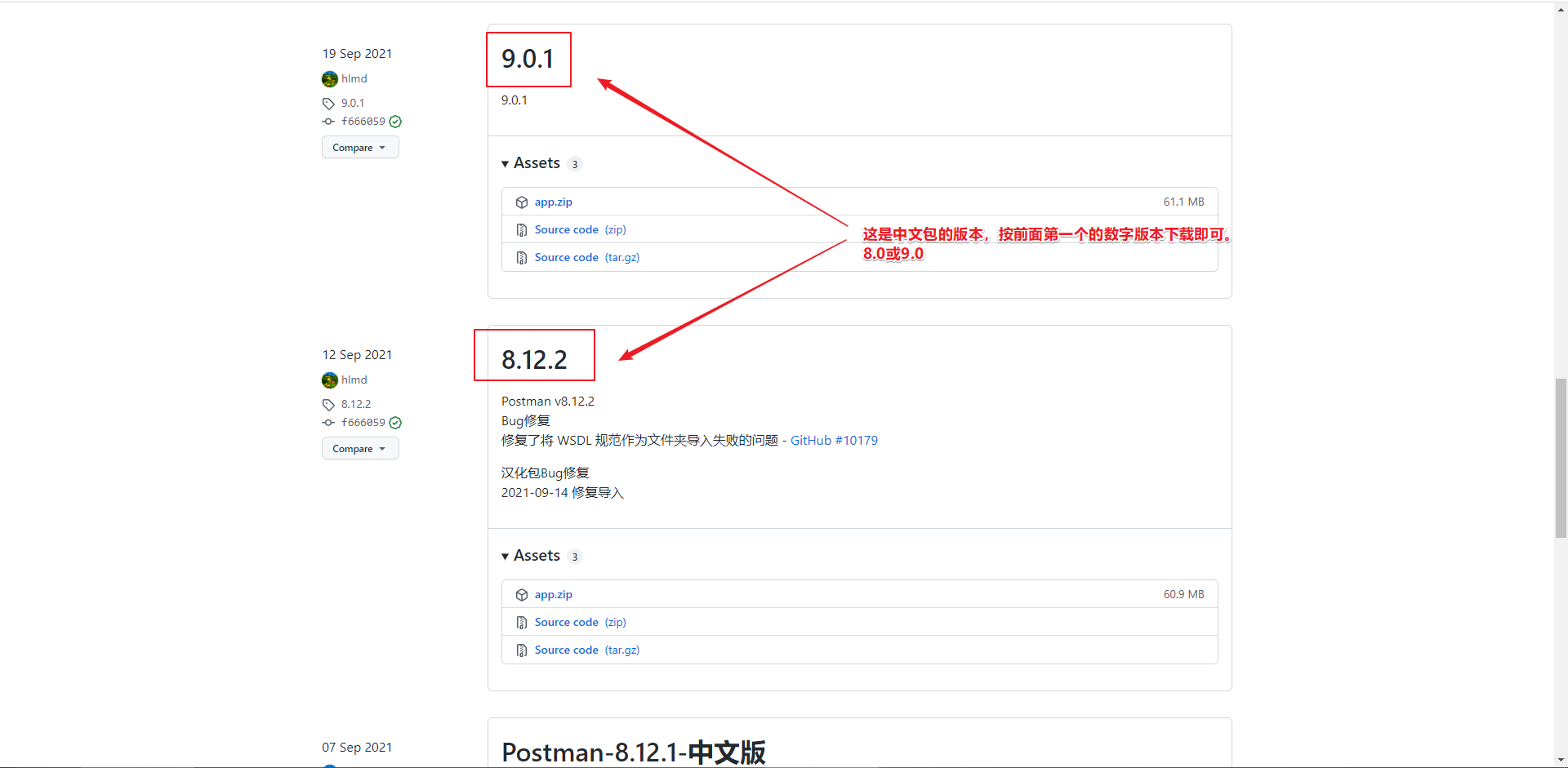Click zip file icon in 8.12.2 assets
The width and height of the screenshot is (1568, 768).
point(522,623)
